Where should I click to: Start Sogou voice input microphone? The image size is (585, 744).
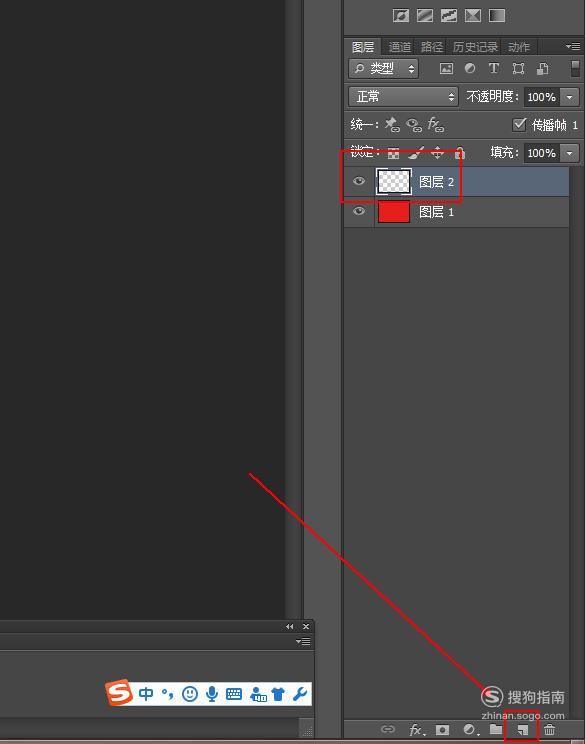pos(212,694)
